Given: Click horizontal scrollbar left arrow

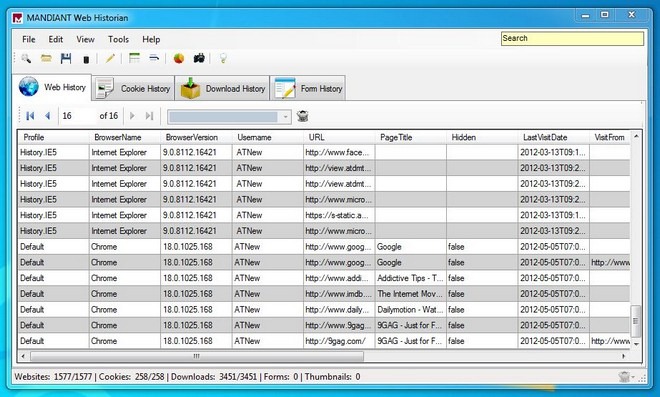Looking at the screenshot, I should click(23, 356).
